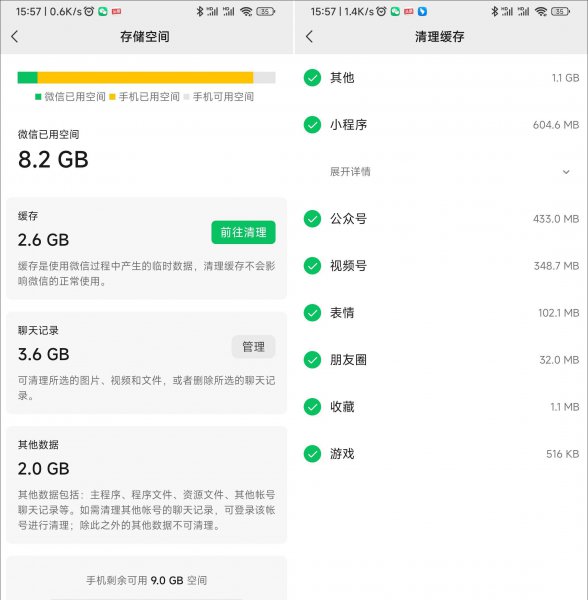This screenshot has width=588, height=600.
Task: Tap 前往清理 to clear cache
Action: pos(243,232)
